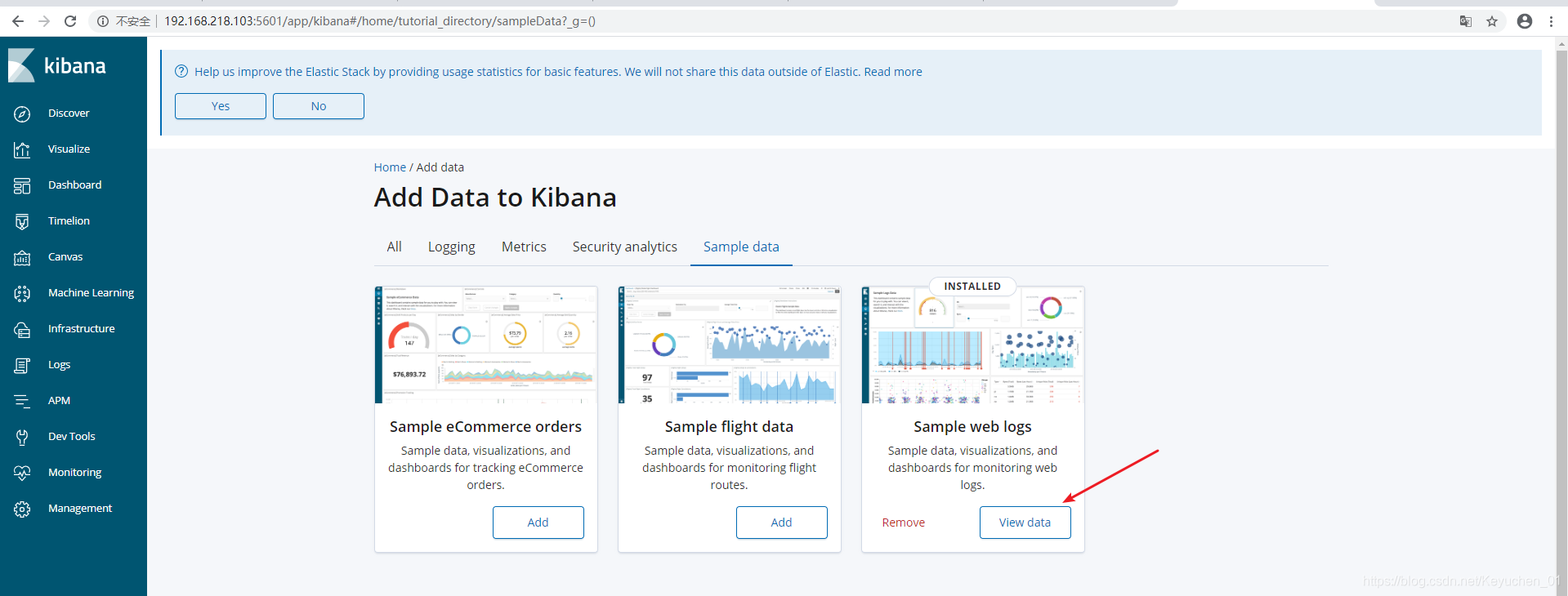Select the Machine Learning label in sidebar
1568x596 pixels.
[x=91, y=293]
